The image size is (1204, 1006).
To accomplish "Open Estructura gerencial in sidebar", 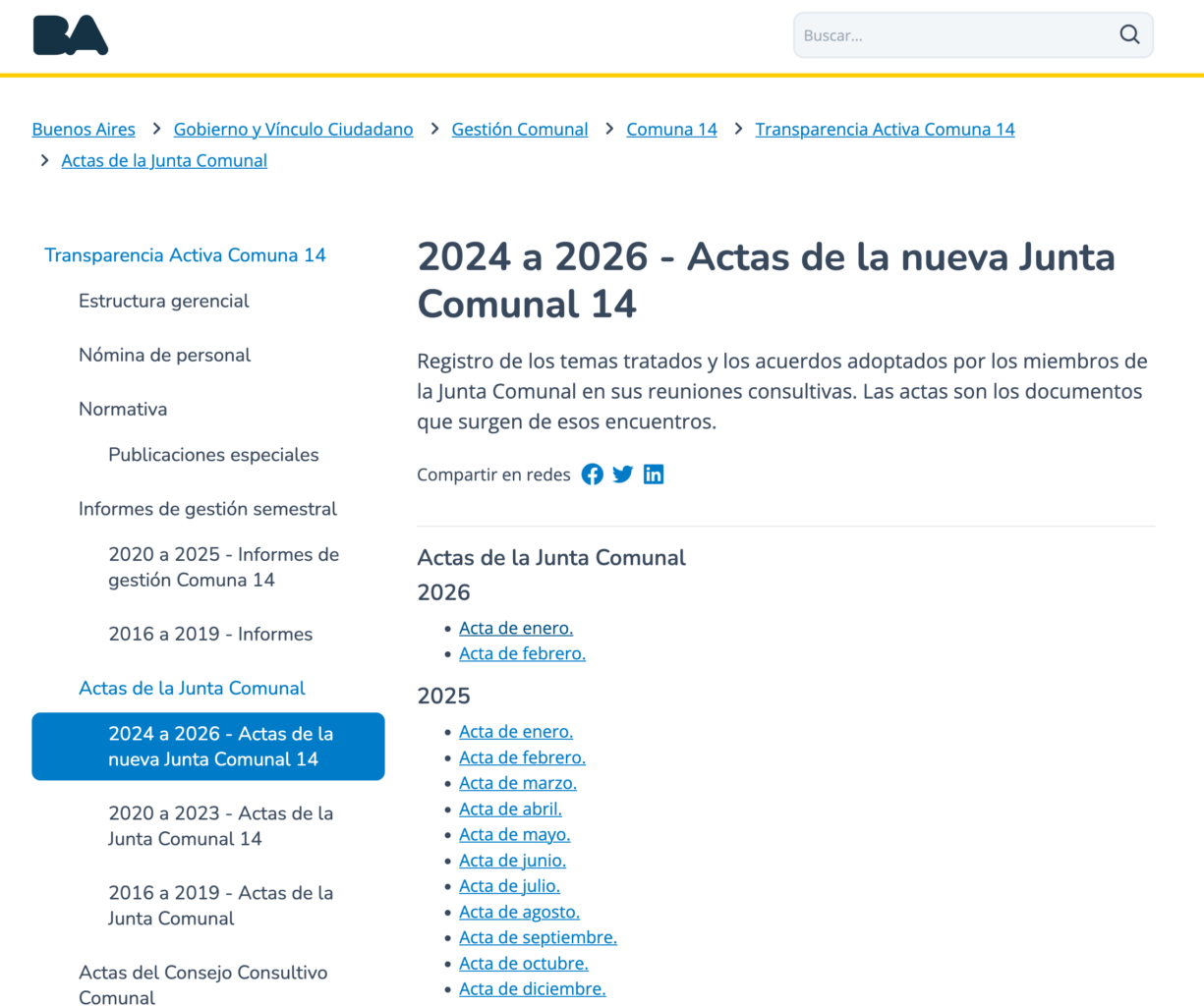I will coord(163,302).
